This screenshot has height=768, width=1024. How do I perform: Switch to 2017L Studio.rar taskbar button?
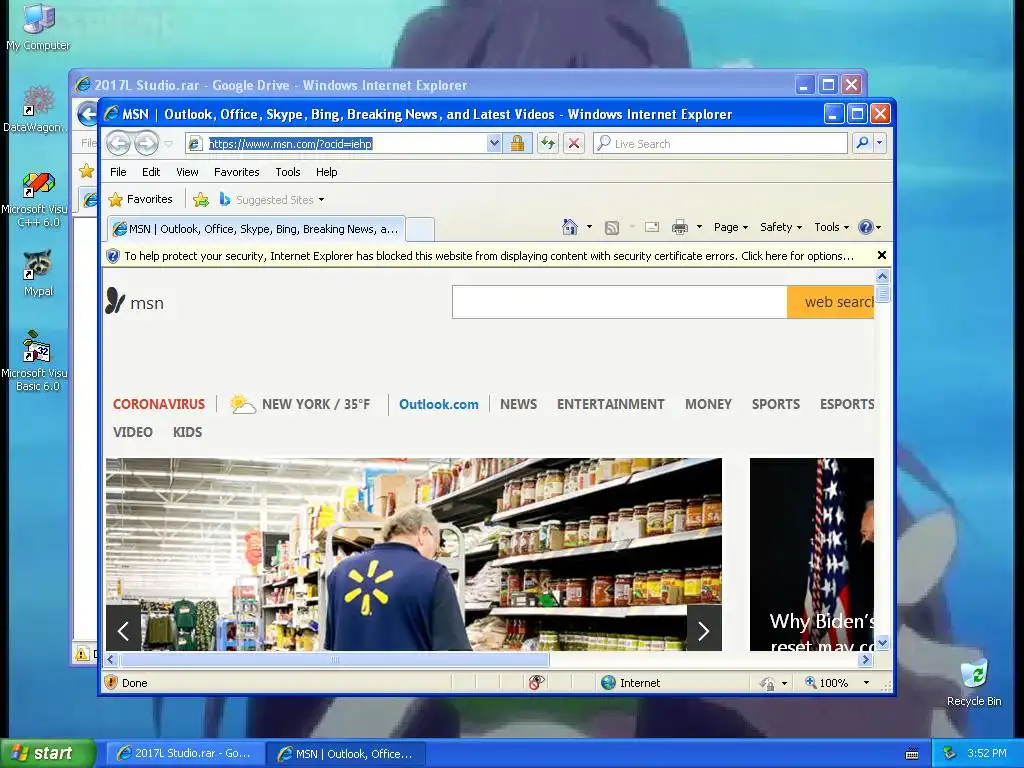pos(185,753)
